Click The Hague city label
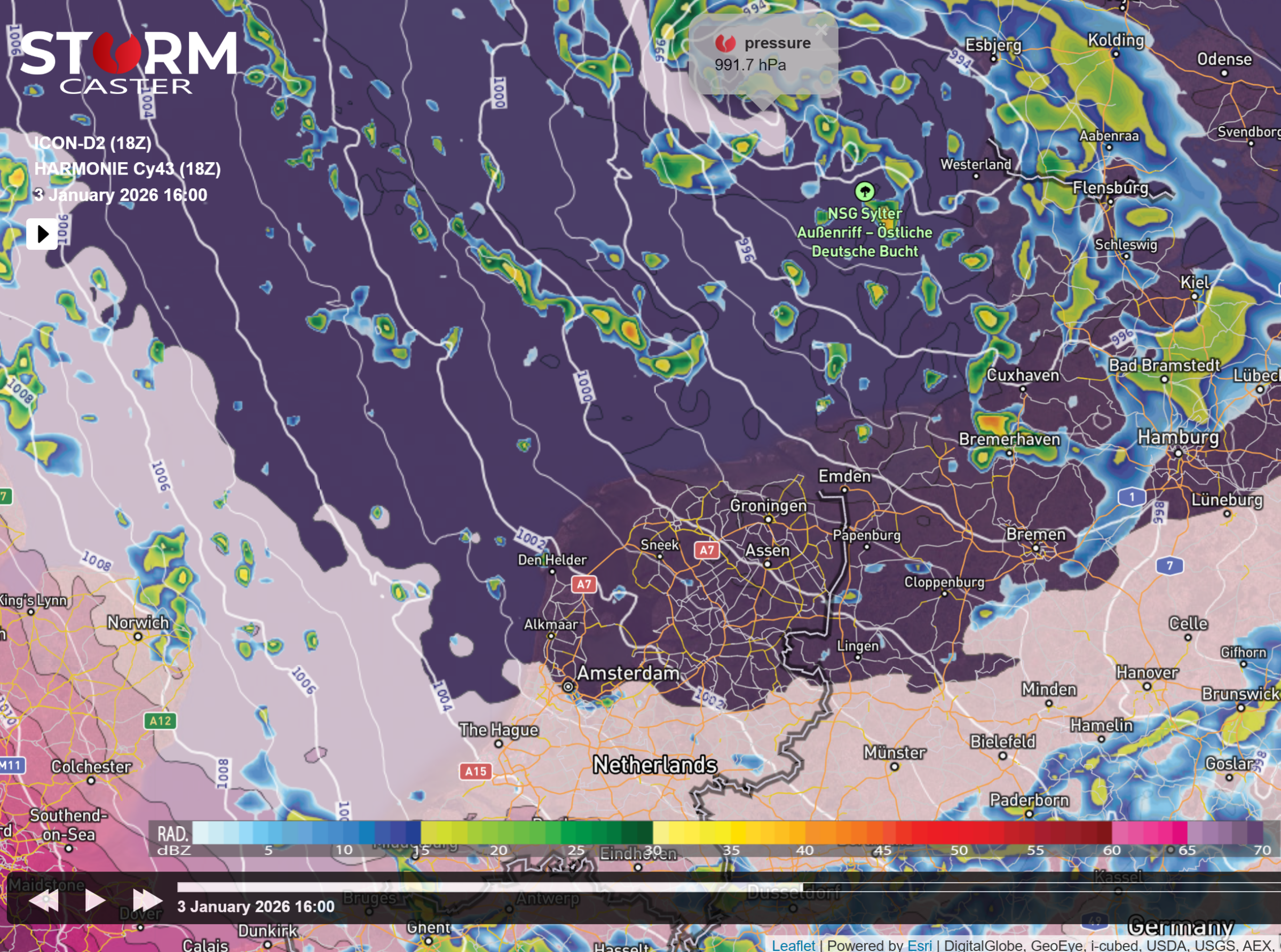This screenshot has width=1281, height=952. click(x=499, y=729)
